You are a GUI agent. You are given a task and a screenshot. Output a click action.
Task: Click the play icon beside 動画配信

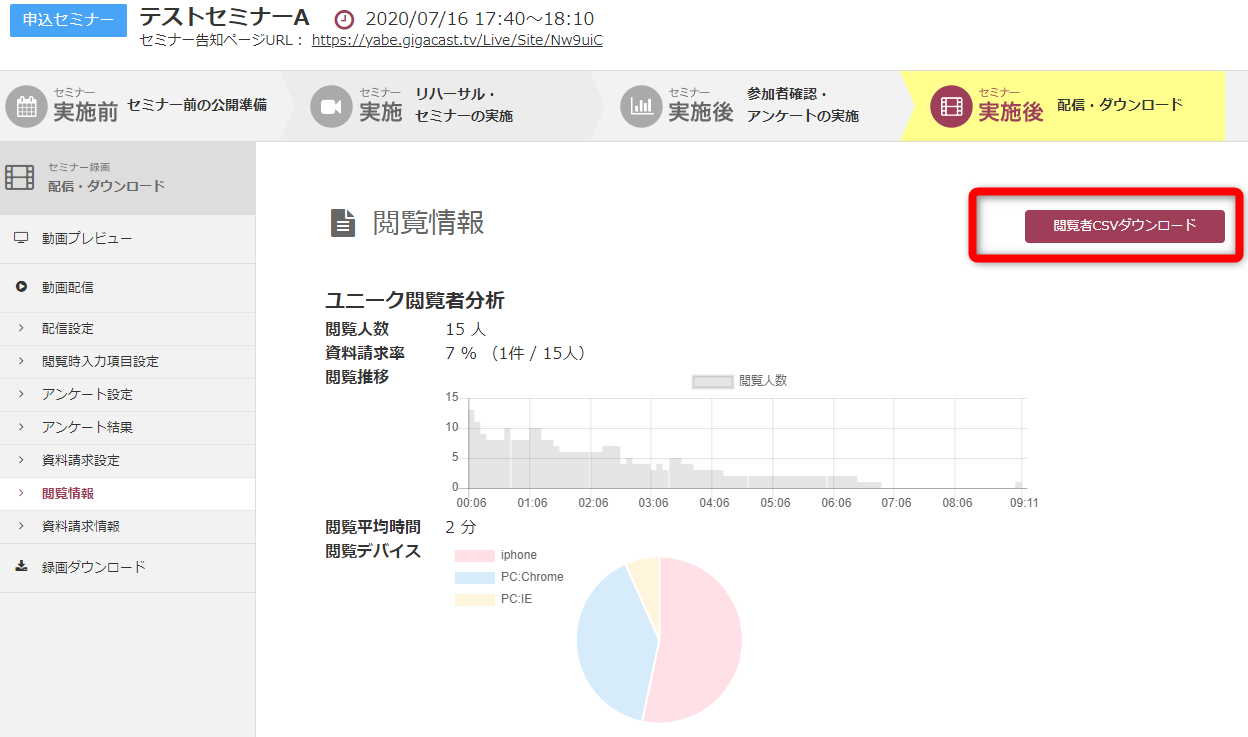[21, 287]
